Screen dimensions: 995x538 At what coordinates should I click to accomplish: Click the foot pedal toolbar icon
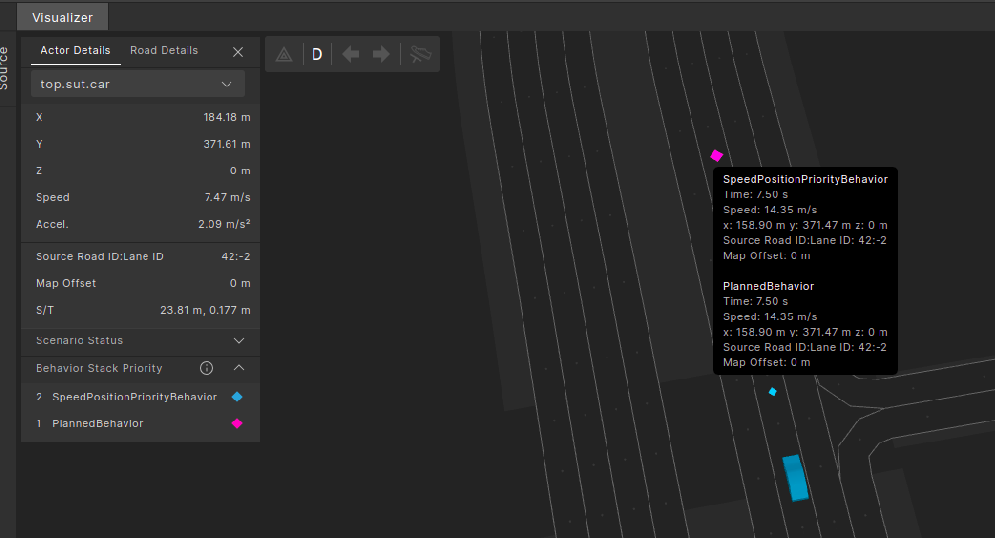tap(420, 54)
